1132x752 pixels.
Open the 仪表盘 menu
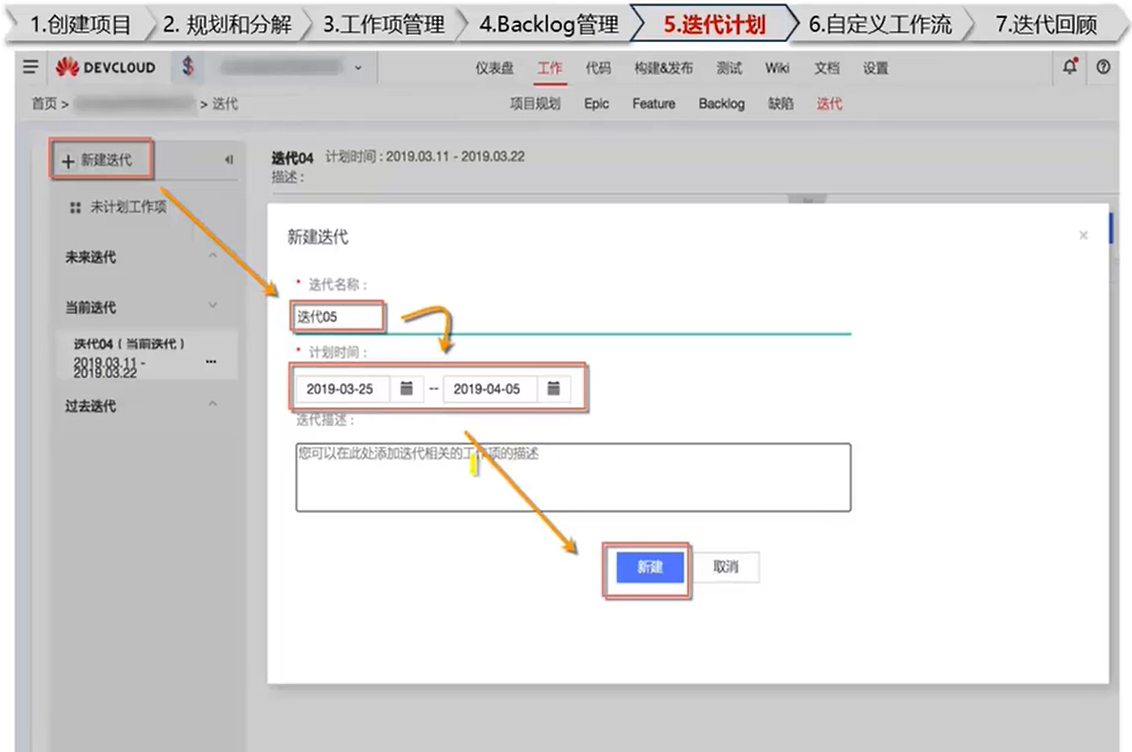pos(495,68)
